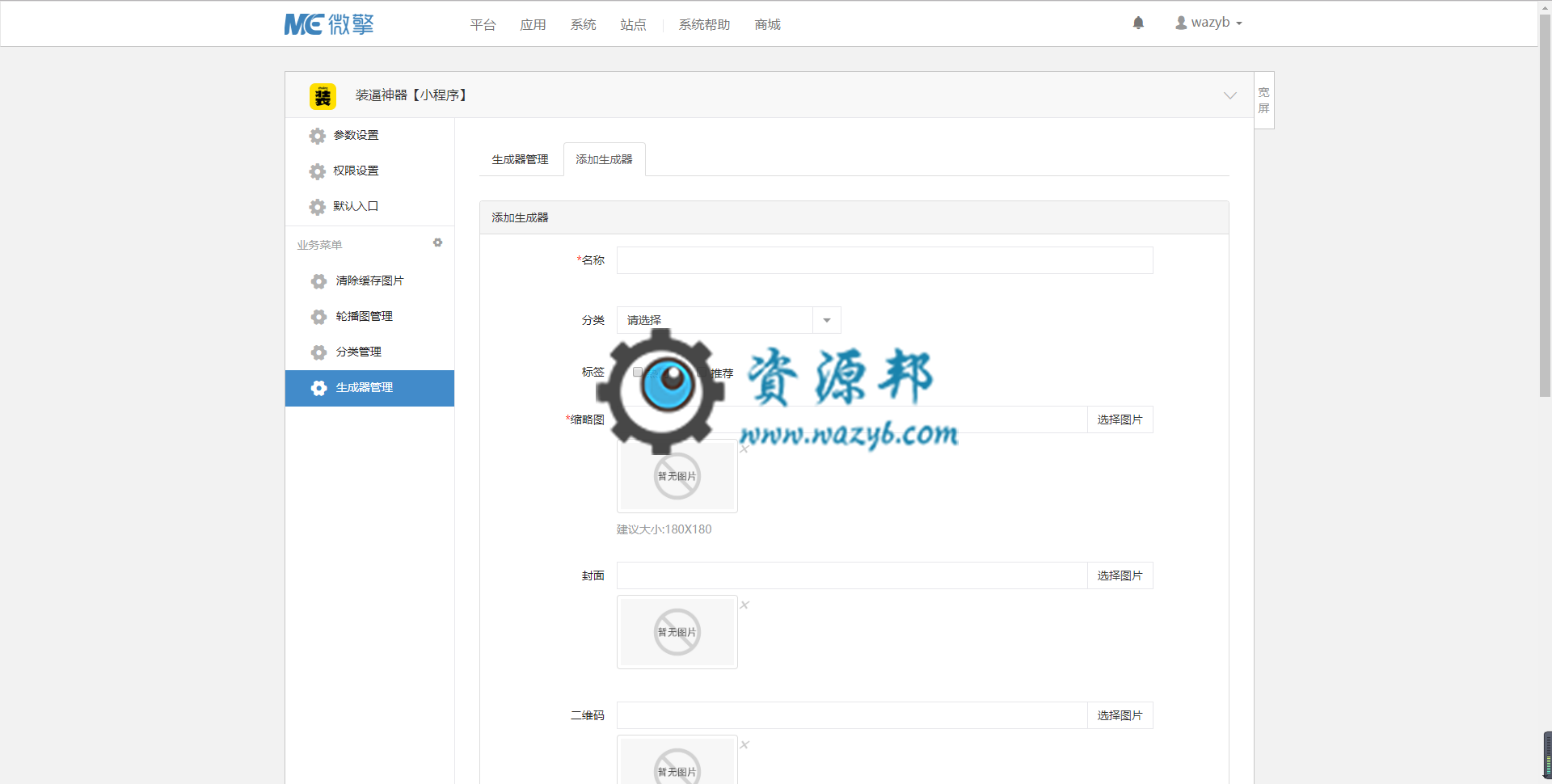Focus the 封面 path input field
Screen dimensions: 1552x784
tap(852, 575)
